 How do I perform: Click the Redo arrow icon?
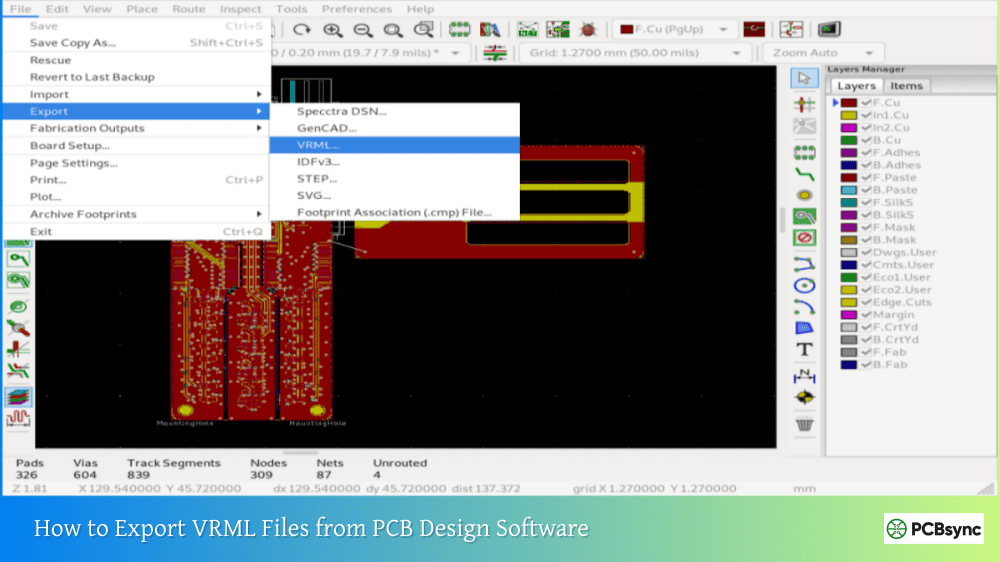click(x=302, y=29)
